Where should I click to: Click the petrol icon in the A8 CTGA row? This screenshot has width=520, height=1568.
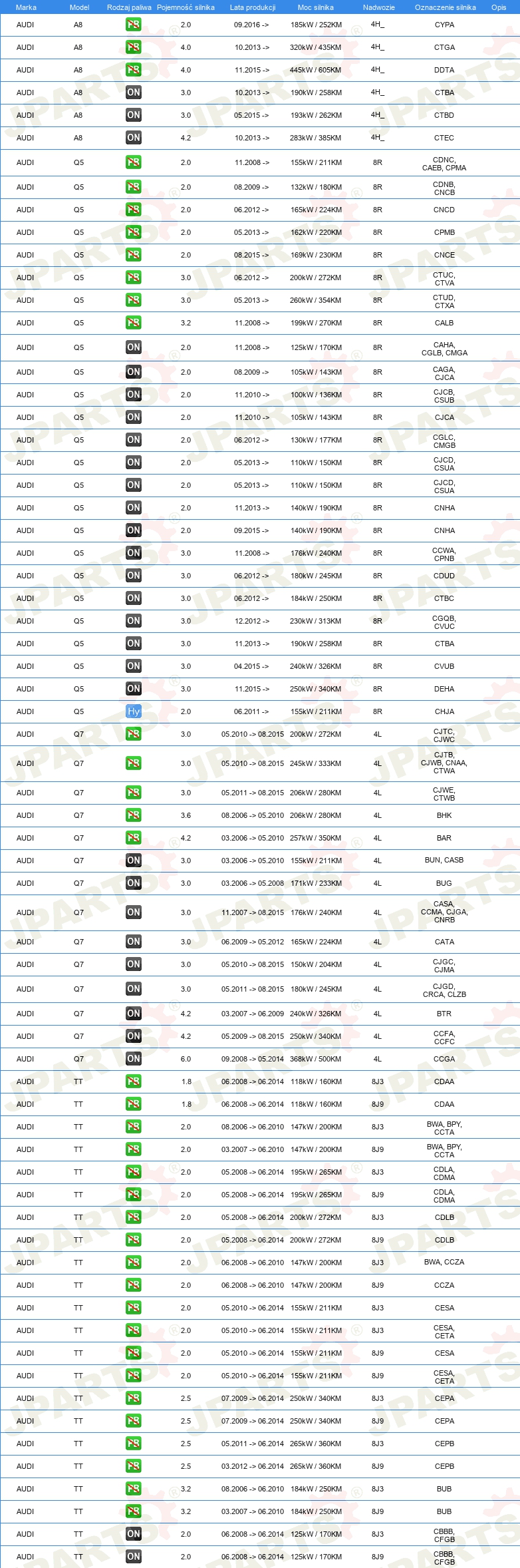point(134,47)
